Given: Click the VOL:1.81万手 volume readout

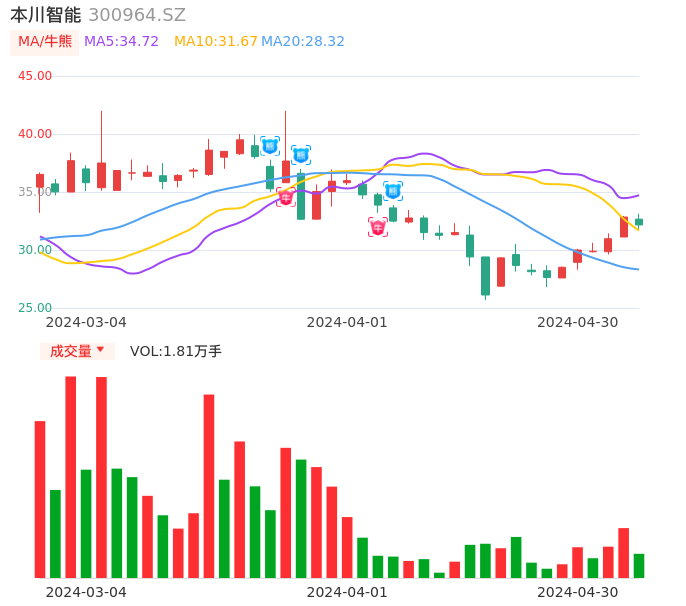Looking at the screenshot, I should click(176, 351).
